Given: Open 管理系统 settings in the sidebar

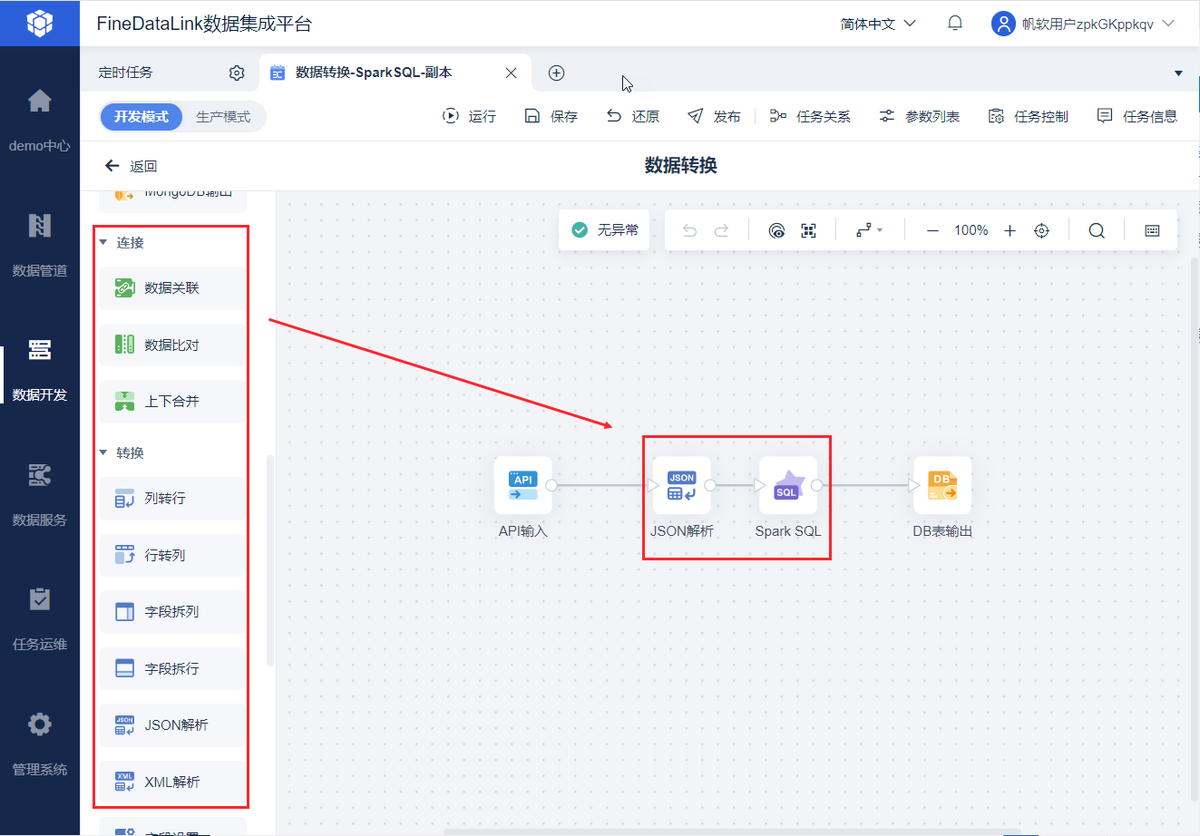Looking at the screenshot, I should (x=40, y=744).
